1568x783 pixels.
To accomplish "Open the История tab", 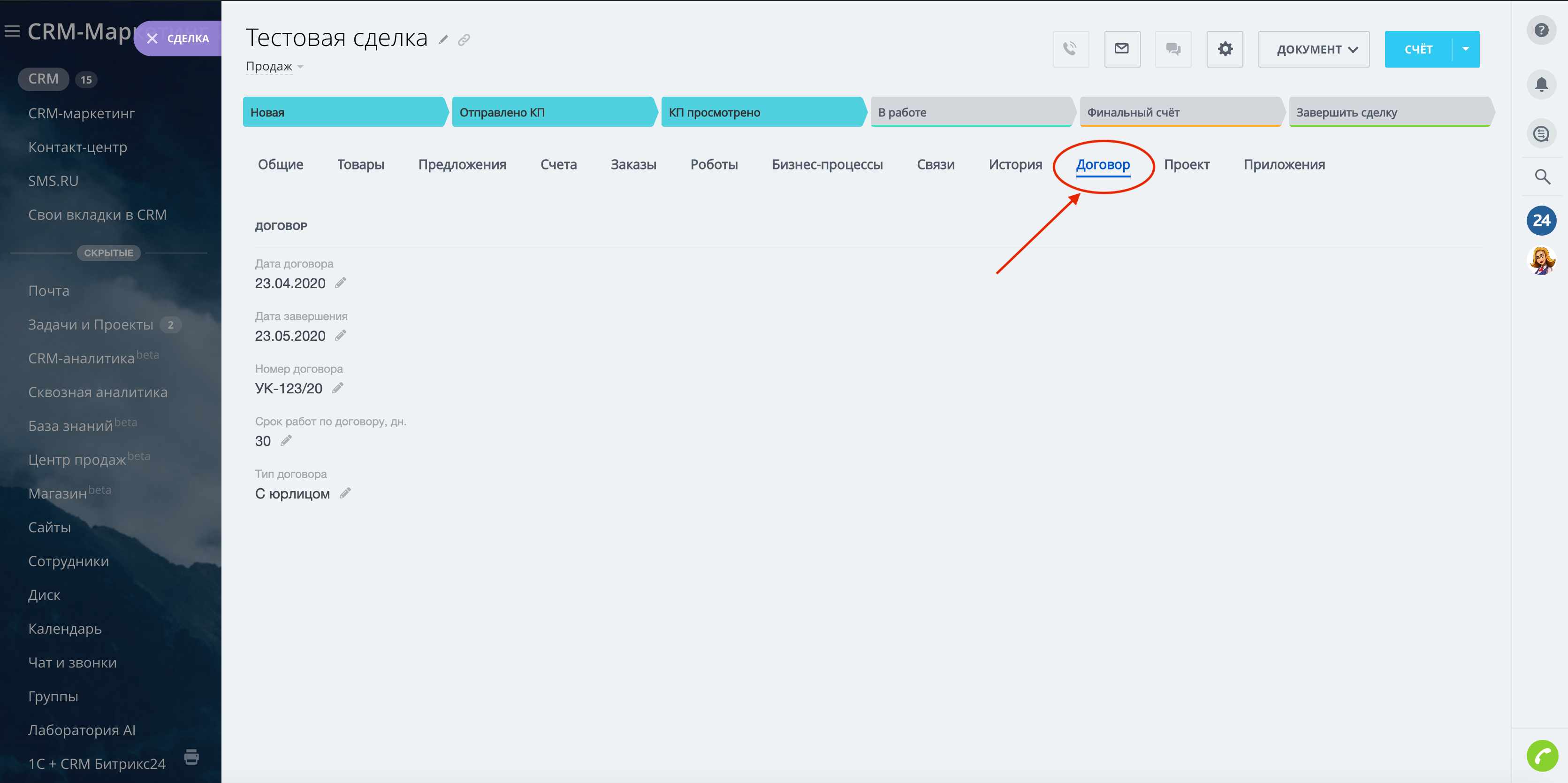I will coord(1015,164).
